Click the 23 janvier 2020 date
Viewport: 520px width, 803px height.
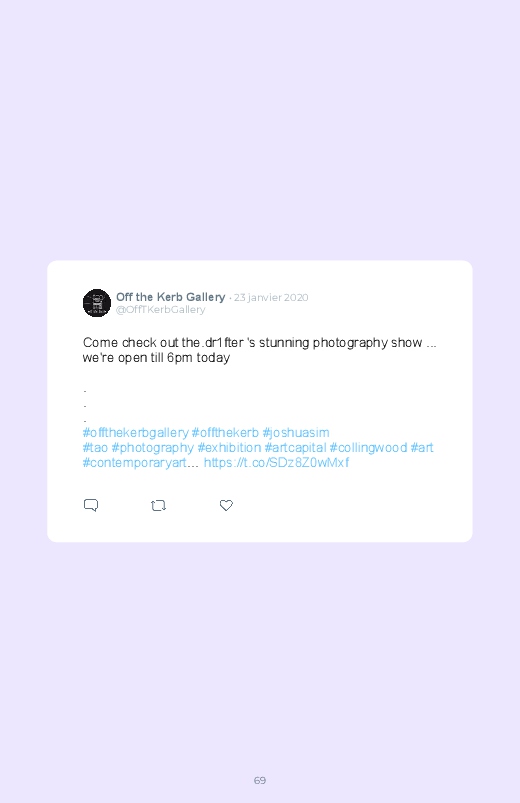click(271, 298)
